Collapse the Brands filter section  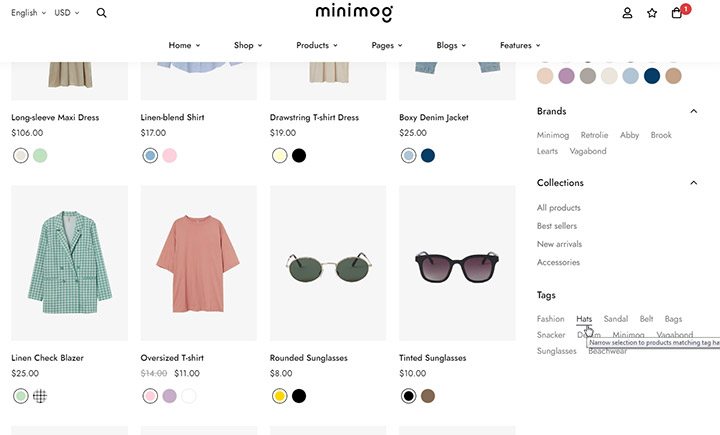[694, 111]
